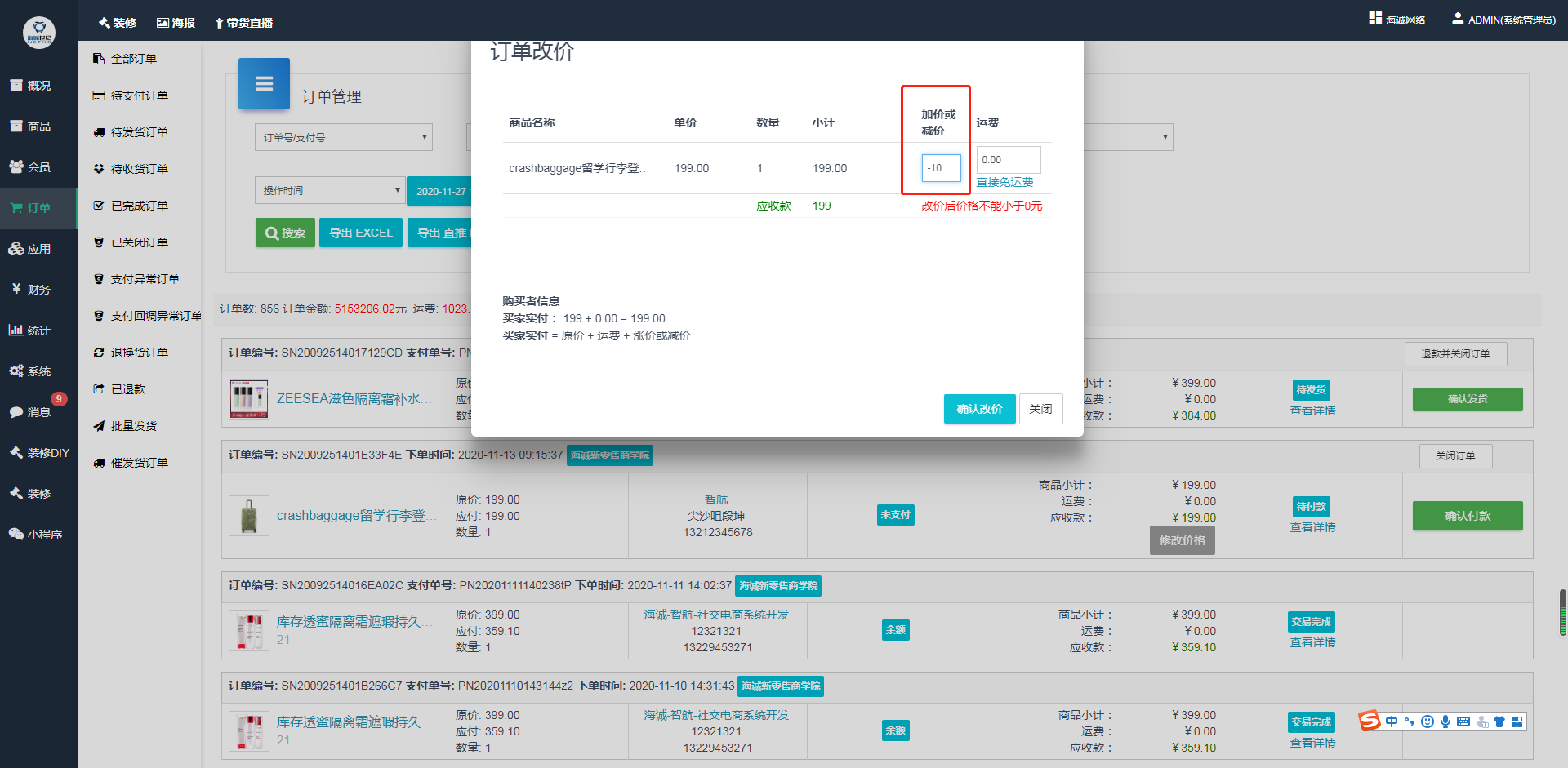1568x768 pixels.
Task: Click the Sogou input method S icon
Action: point(1370,721)
